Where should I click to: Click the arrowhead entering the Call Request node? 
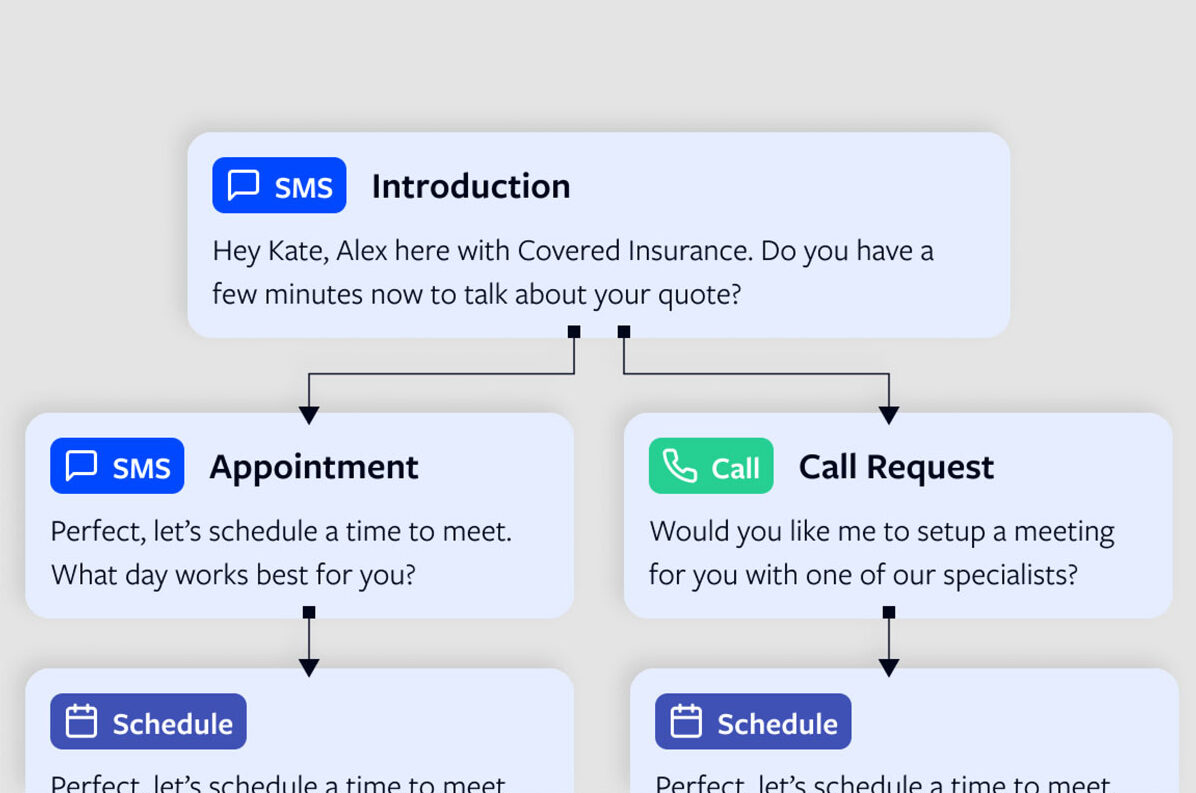tap(889, 414)
